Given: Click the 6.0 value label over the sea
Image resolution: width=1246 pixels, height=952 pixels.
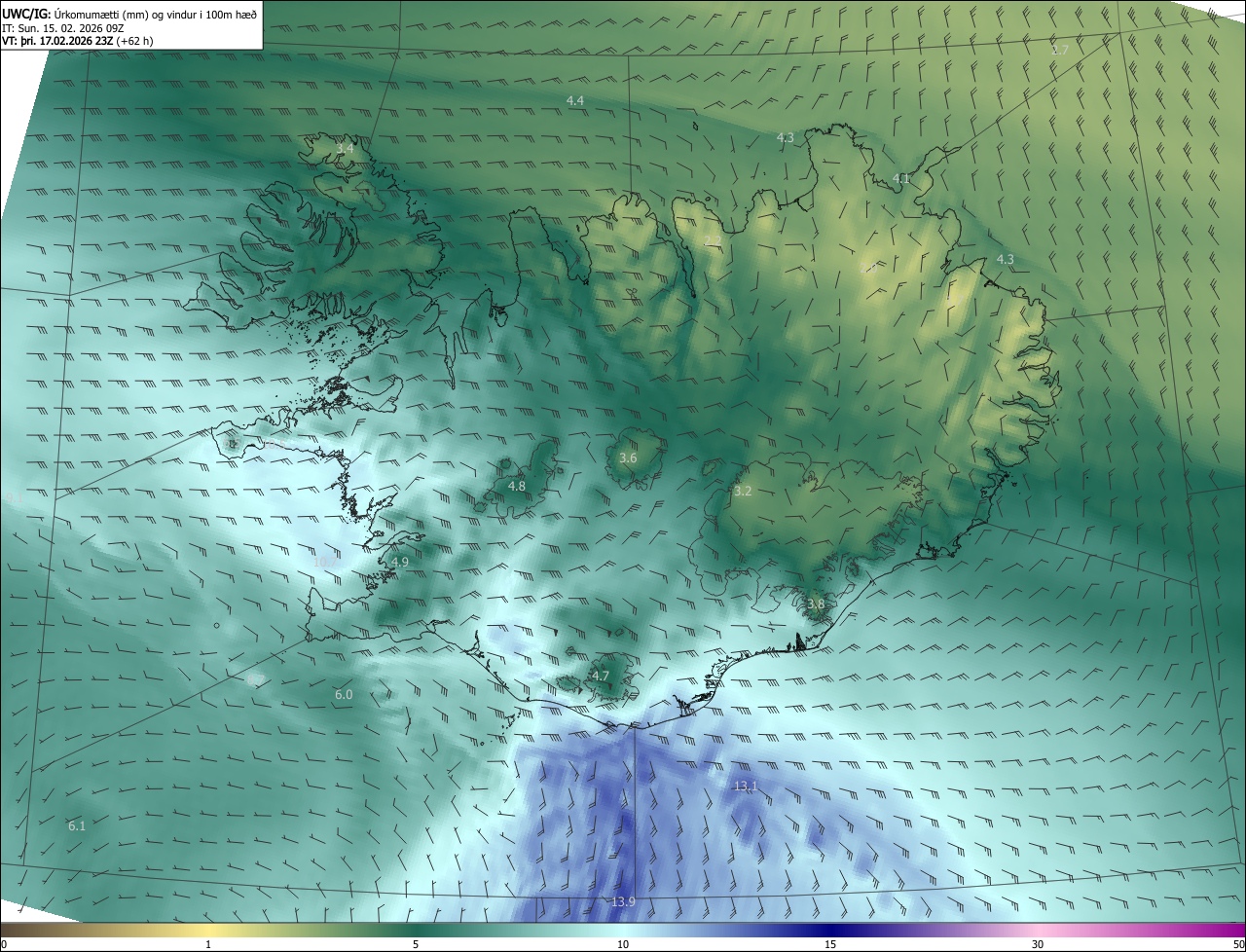Looking at the screenshot, I should pos(344,695).
